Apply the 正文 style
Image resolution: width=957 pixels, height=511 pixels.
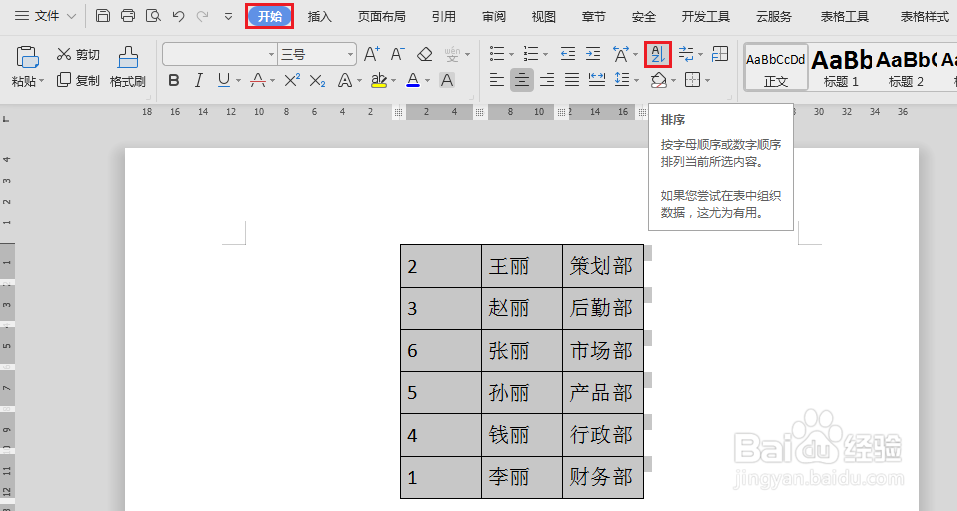point(776,67)
